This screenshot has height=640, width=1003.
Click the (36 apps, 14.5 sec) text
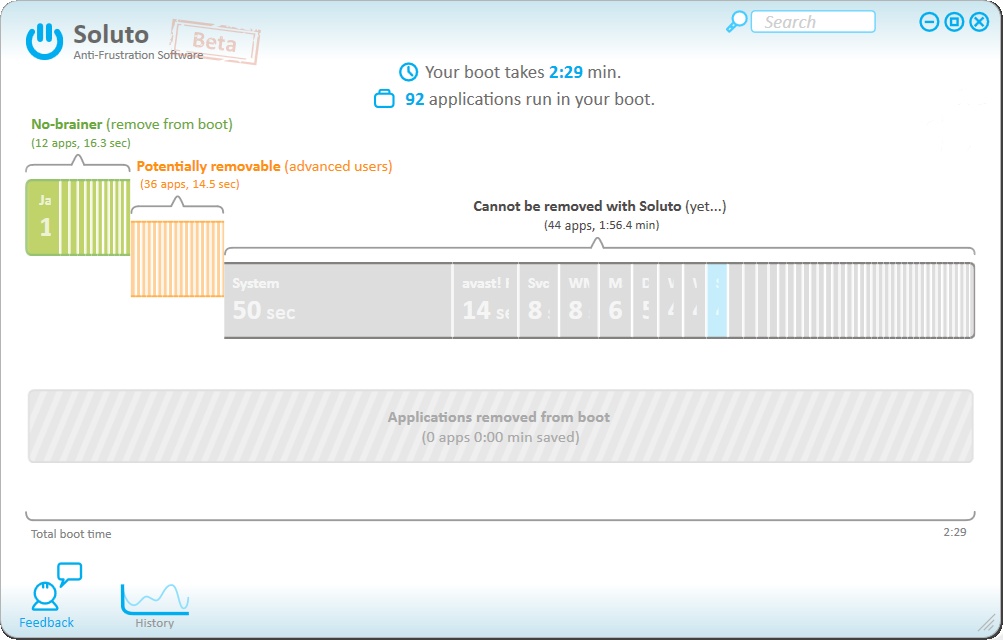click(x=190, y=184)
